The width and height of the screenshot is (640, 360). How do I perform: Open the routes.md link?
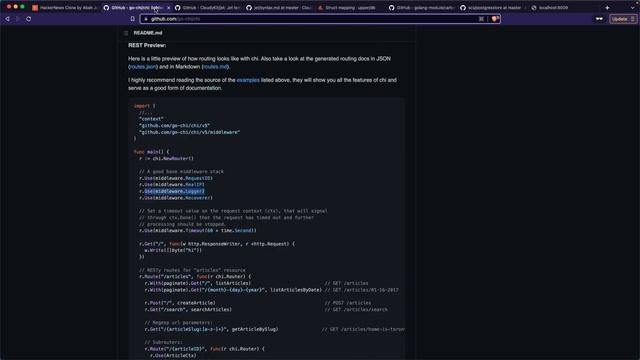click(216, 67)
